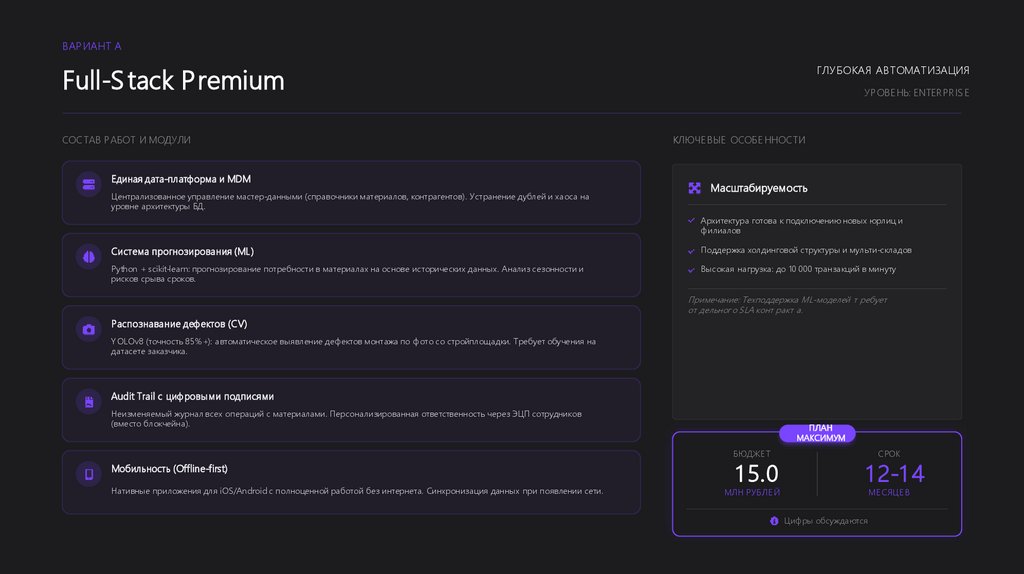The height and width of the screenshot is (574, 1024).
Task: Click the checkmark beside Поддержка холдинговой структуры
Action: click(x=691, y=250)
